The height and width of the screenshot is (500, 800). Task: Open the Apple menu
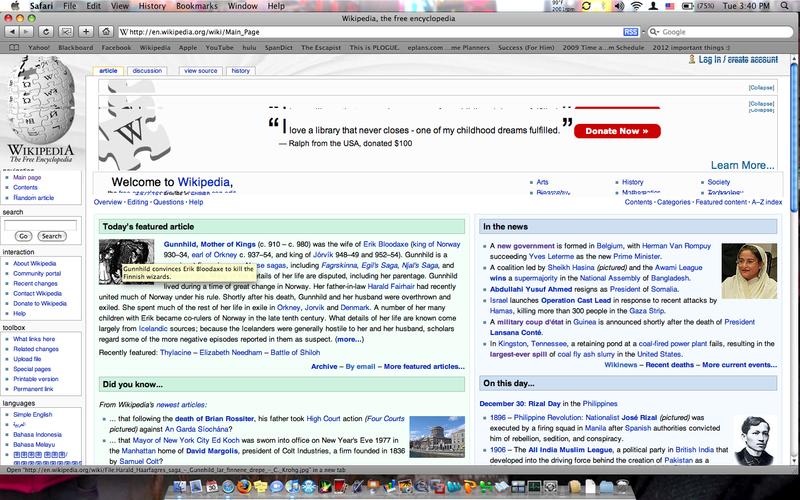click(x=15, y=6)
